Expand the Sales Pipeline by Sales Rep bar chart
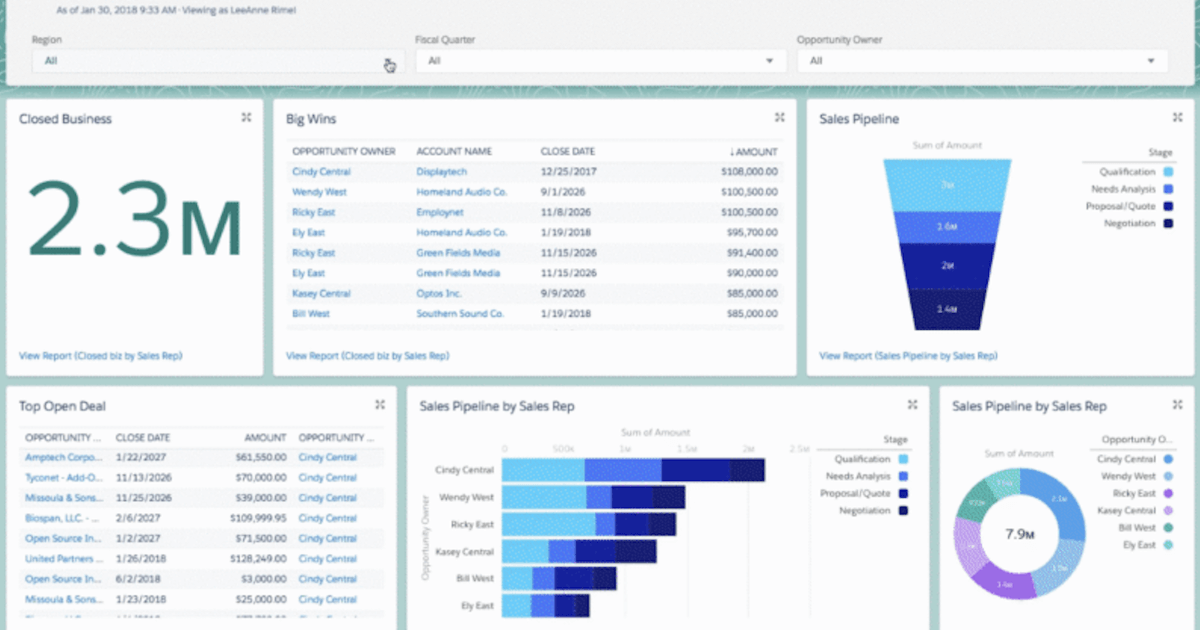Image resolution: width=1200 pixels, height=630 pixels. coord(912,405)
